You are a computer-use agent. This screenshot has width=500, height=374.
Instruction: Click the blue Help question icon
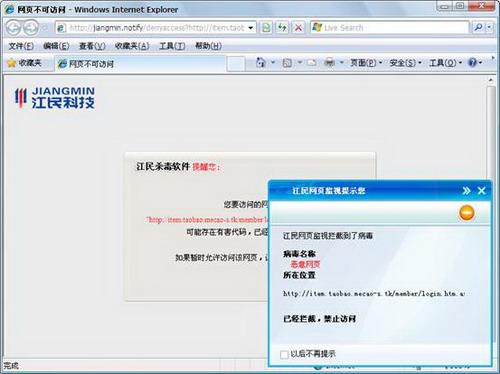[472, 62]
